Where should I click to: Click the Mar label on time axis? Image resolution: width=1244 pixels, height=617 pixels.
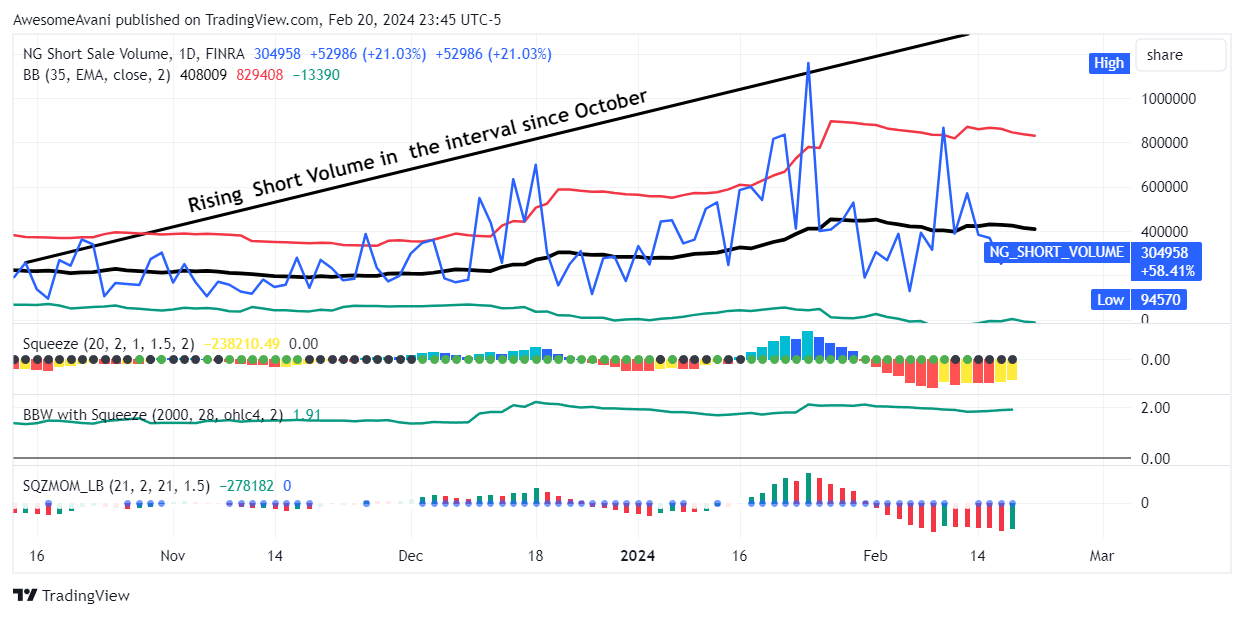(x=1101, y=555)
